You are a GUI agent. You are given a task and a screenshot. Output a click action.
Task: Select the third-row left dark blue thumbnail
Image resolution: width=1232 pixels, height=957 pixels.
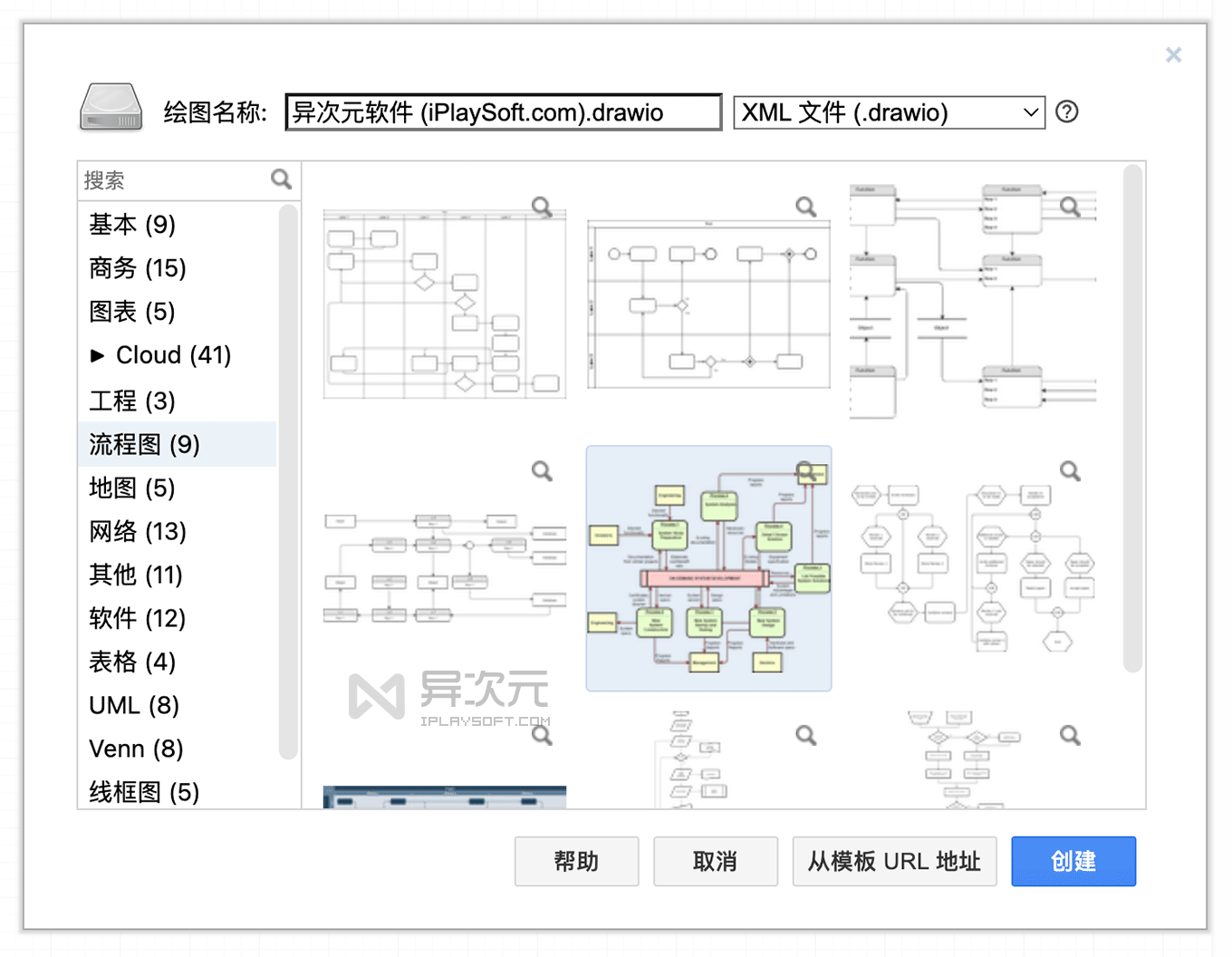click(444, 797)
